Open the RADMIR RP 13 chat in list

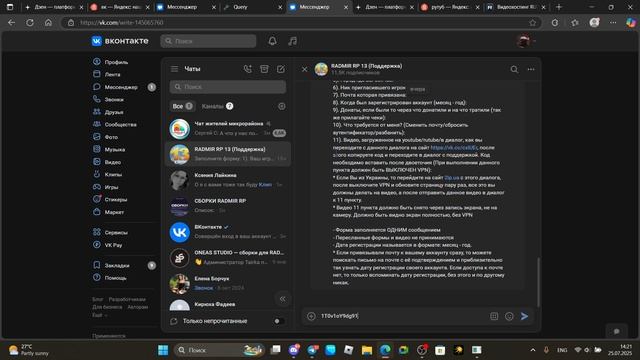228,154
